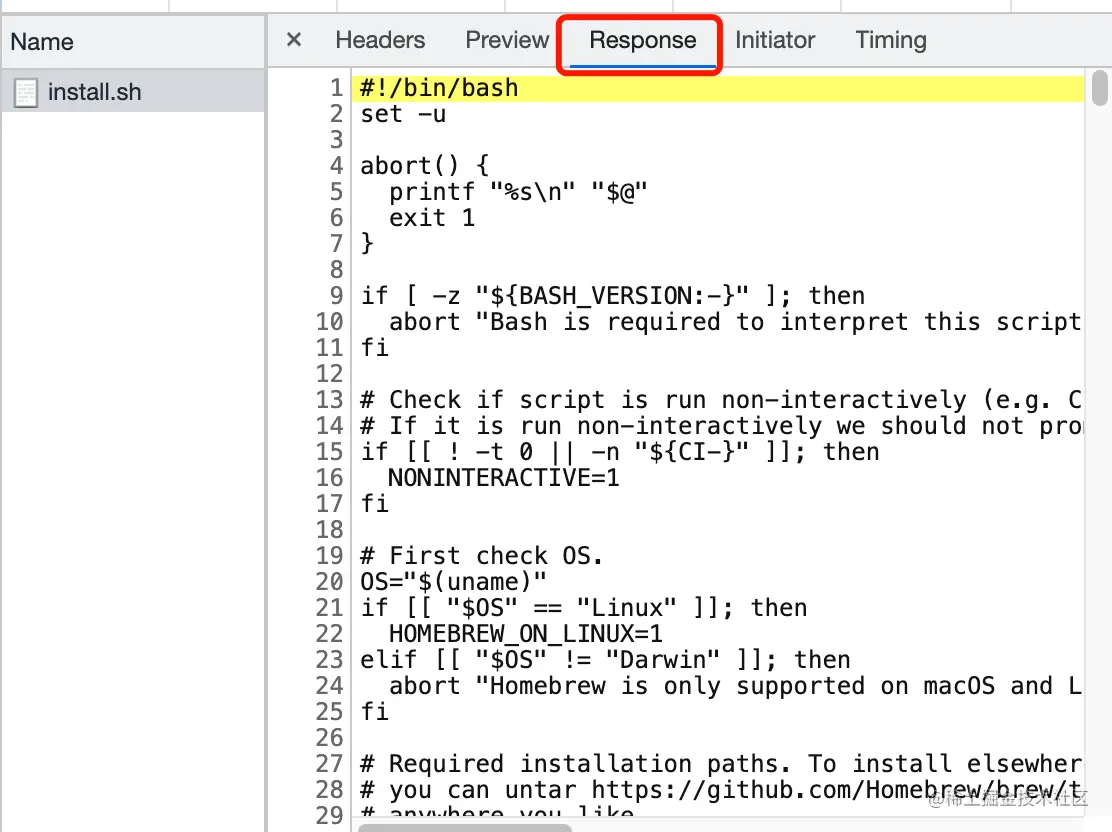Click the '"$OS" == "Linux"' line

coord(584,608)
